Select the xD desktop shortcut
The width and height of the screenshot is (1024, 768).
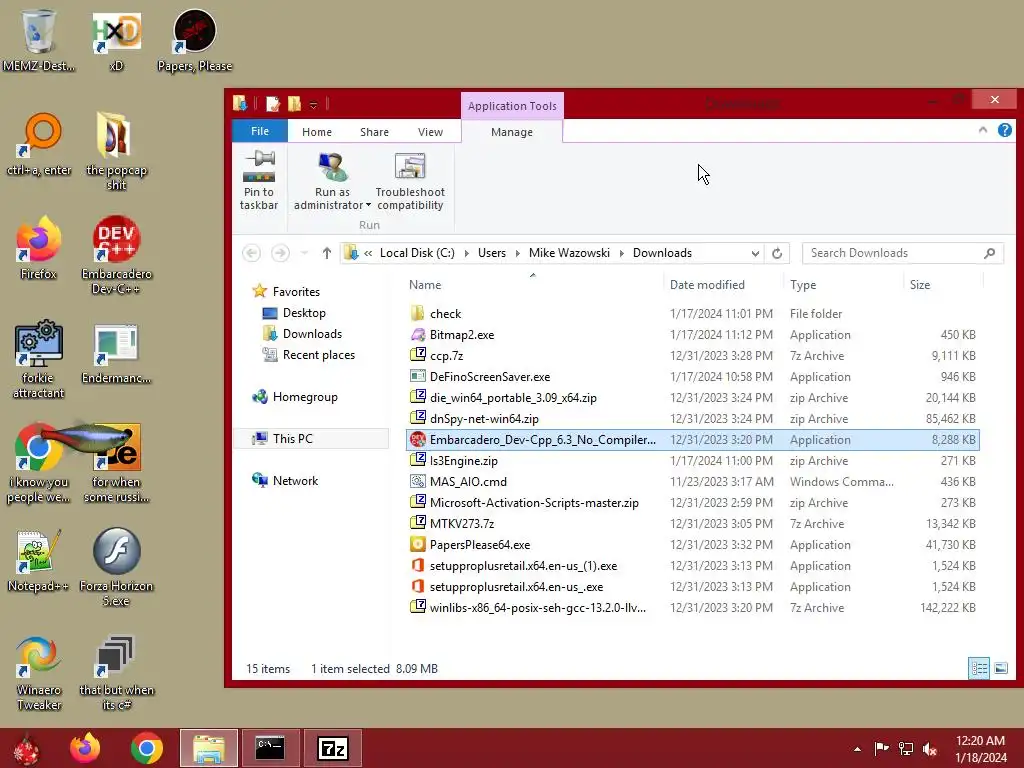pyautogui.click(x=116, y=40)
